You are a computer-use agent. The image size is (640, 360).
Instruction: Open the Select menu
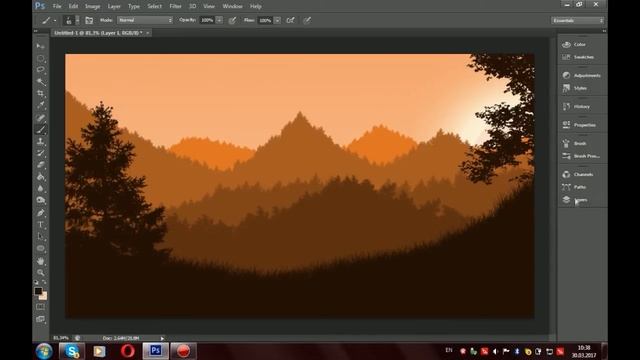(x=154, y=6)
